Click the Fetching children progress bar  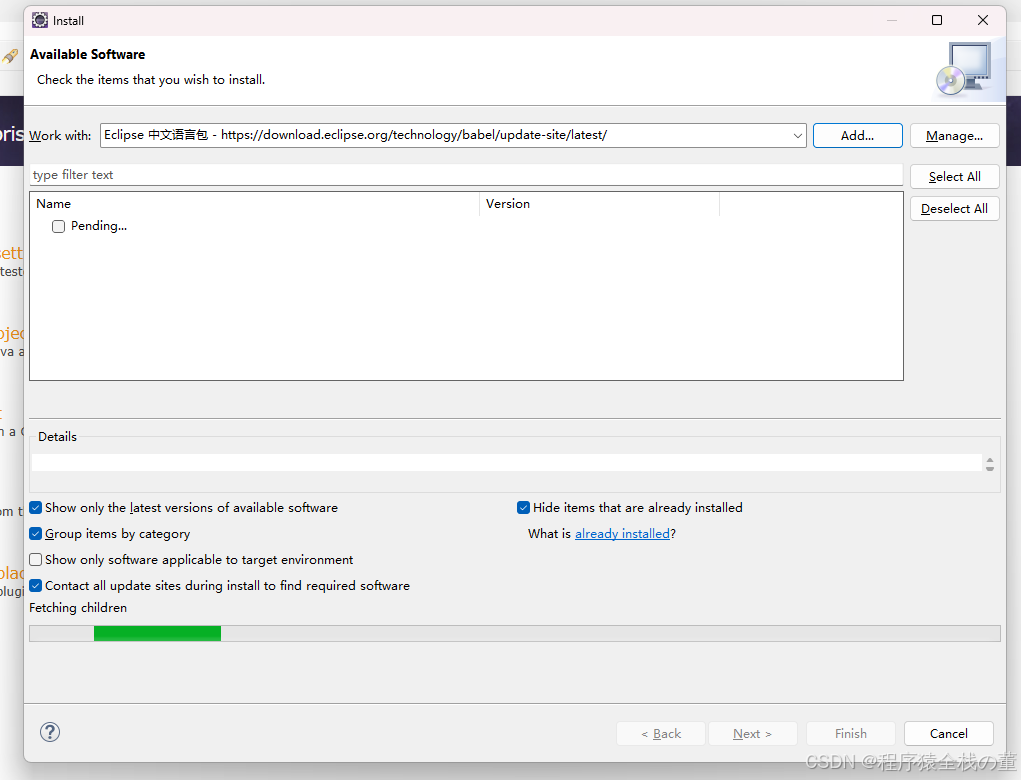click(515, 634)
